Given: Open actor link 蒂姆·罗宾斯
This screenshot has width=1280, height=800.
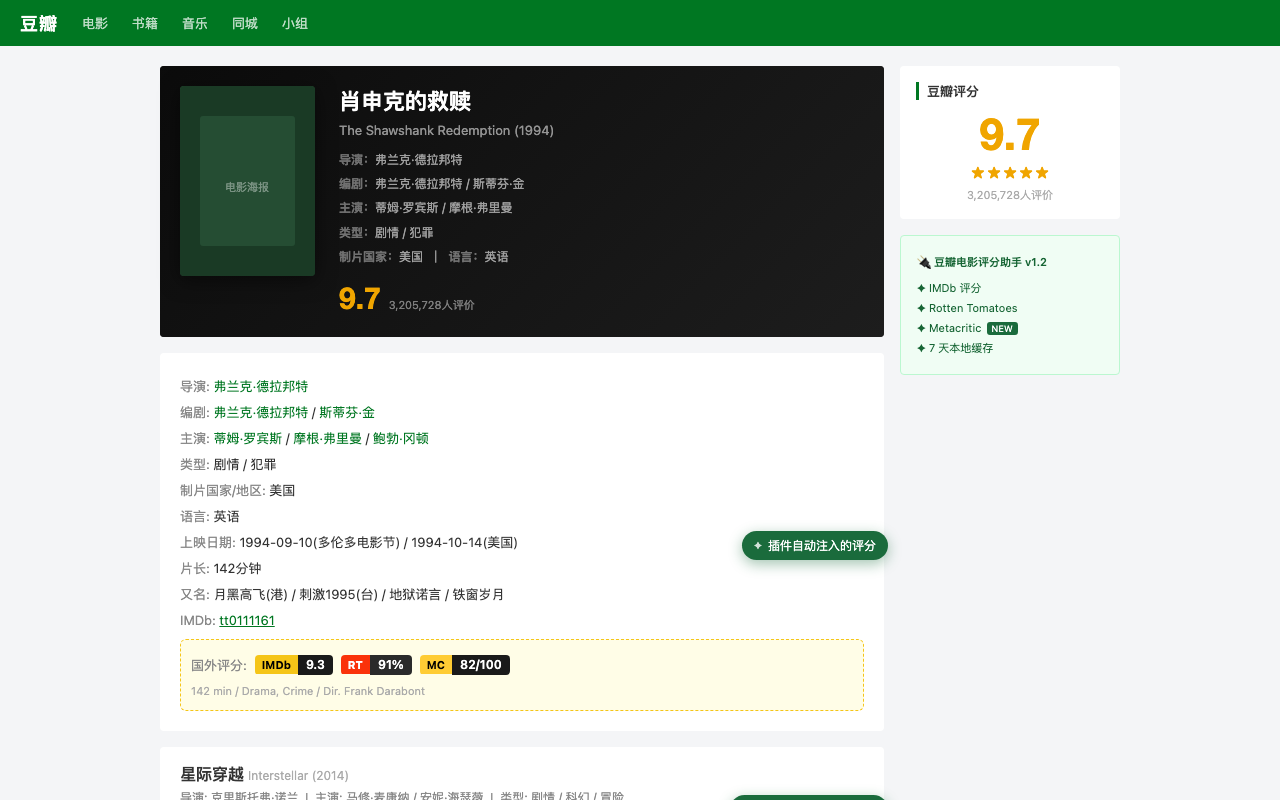Looking at the screenshot, I should click(x=248, y=438).
